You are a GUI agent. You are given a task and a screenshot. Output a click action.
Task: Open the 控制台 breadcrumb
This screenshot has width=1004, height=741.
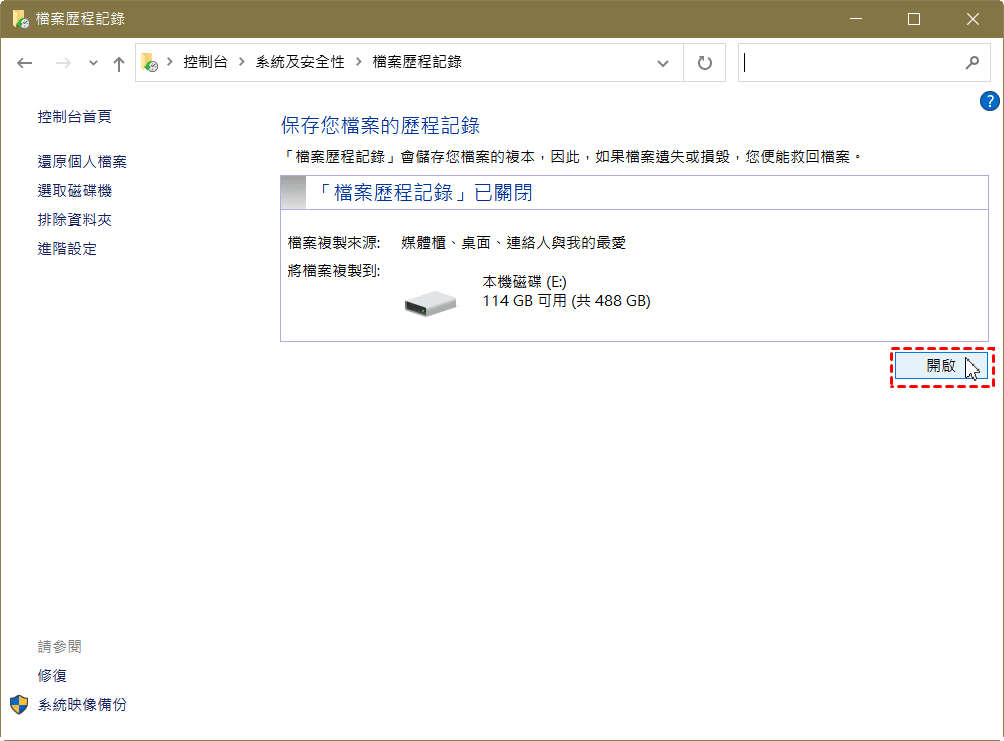pos(205,62)
